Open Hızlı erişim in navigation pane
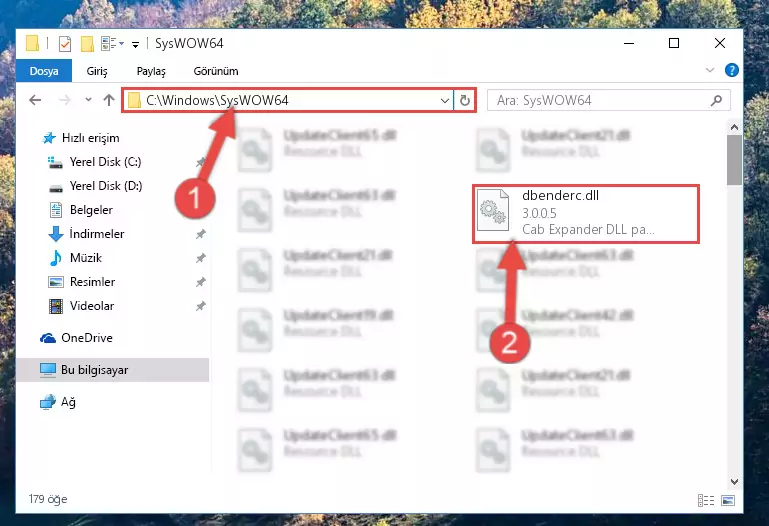The image size is (769, 526). click(91, 138)
